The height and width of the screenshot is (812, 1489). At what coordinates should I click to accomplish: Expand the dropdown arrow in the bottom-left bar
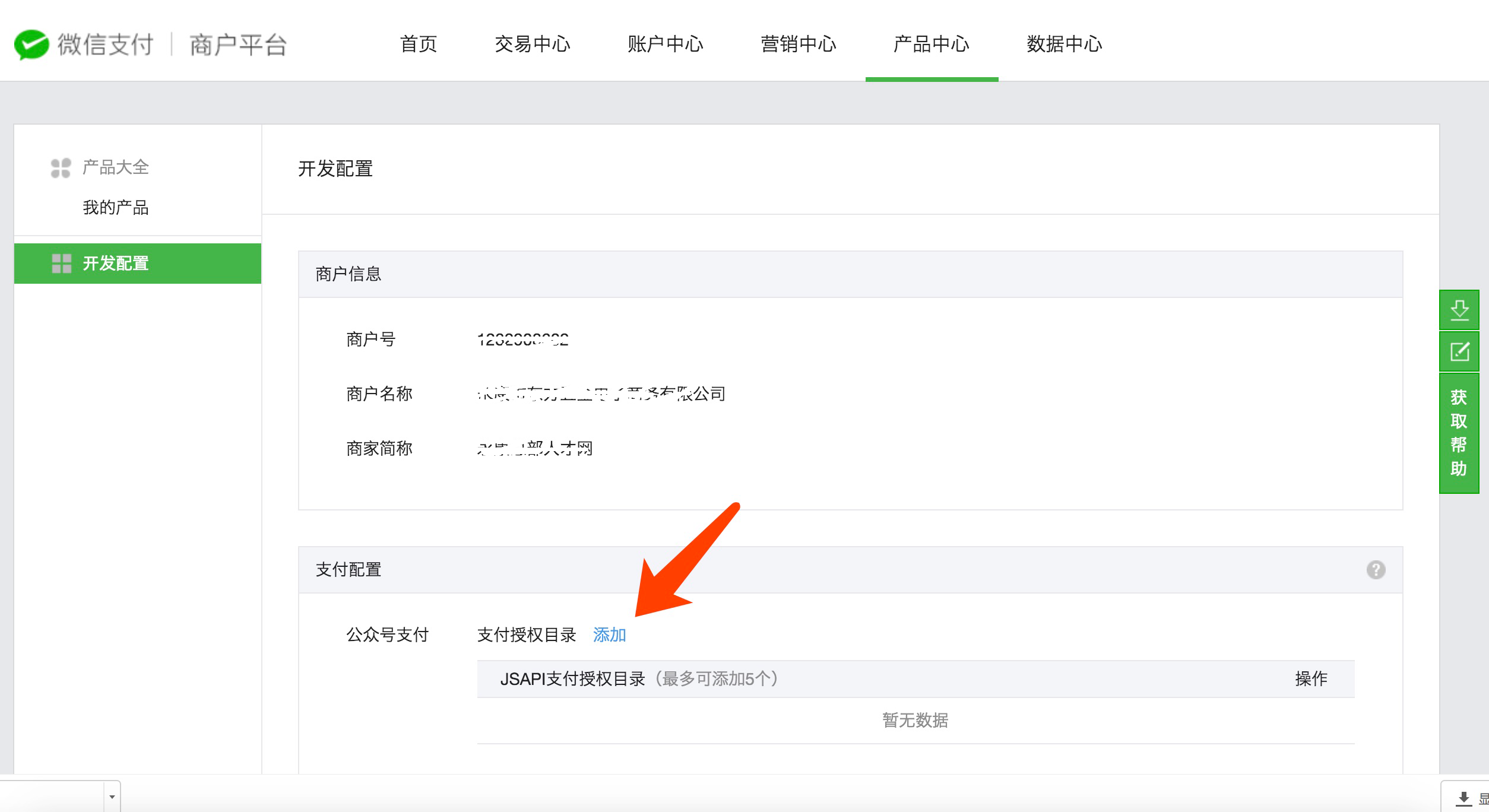click(x=112, y=797)
